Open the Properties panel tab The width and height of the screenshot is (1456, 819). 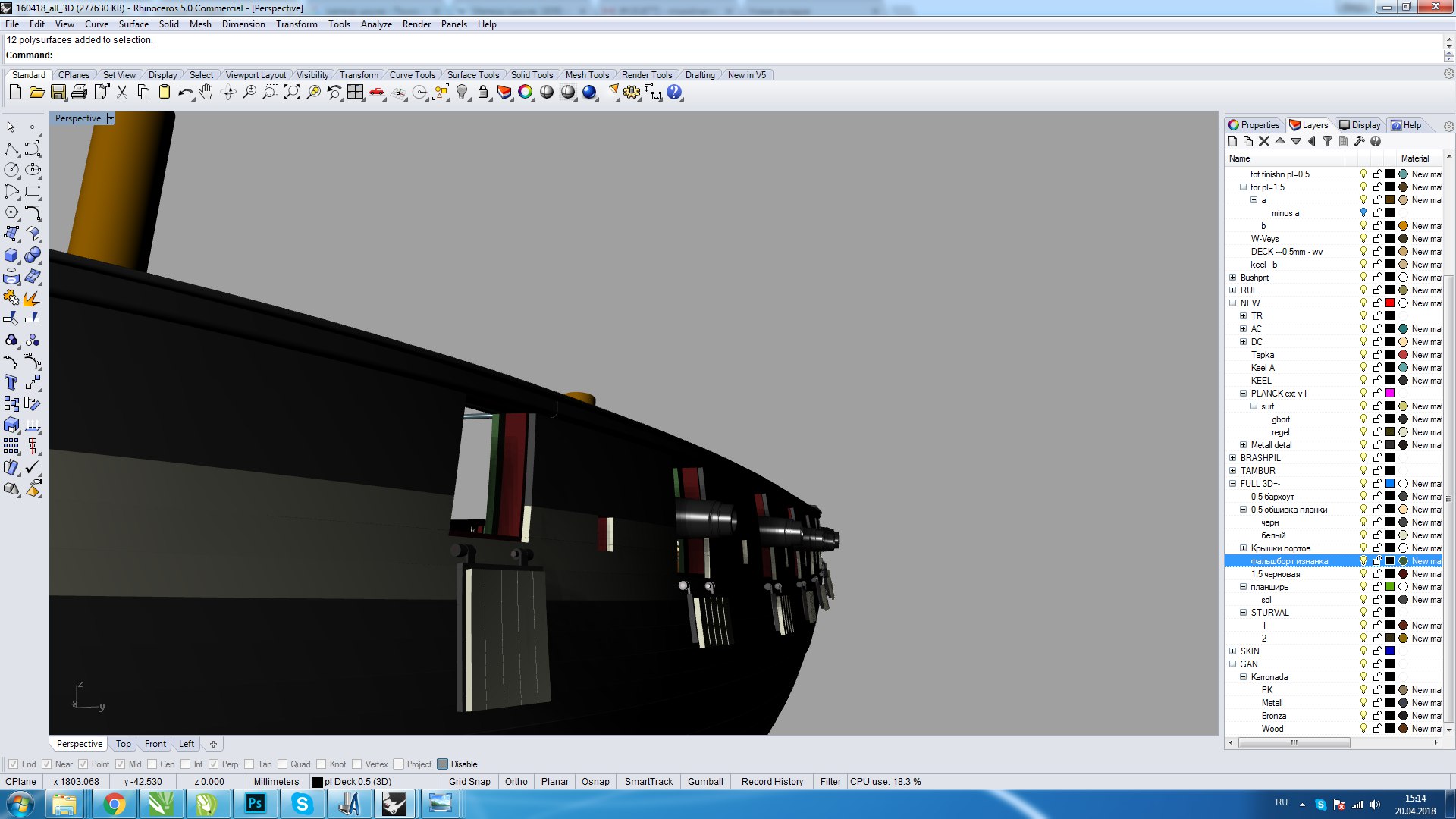[x=1254, y=125]
